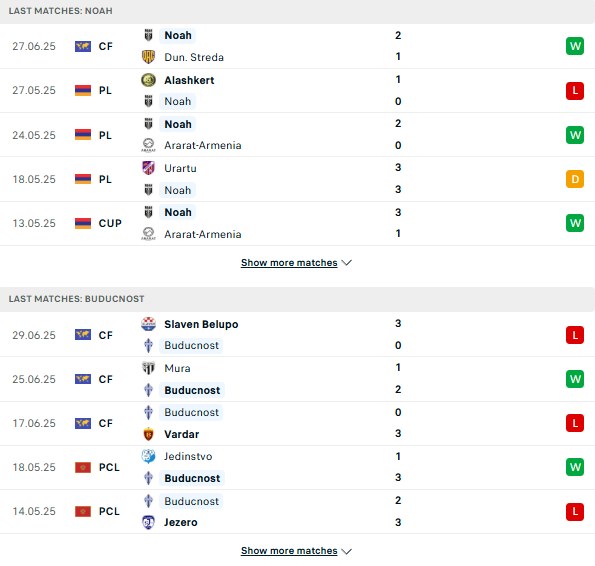Image resolution: width=595 pixels, height=566 pixels.
Task: Click the red L badge for Alashkert match
Action: point(575,91)
